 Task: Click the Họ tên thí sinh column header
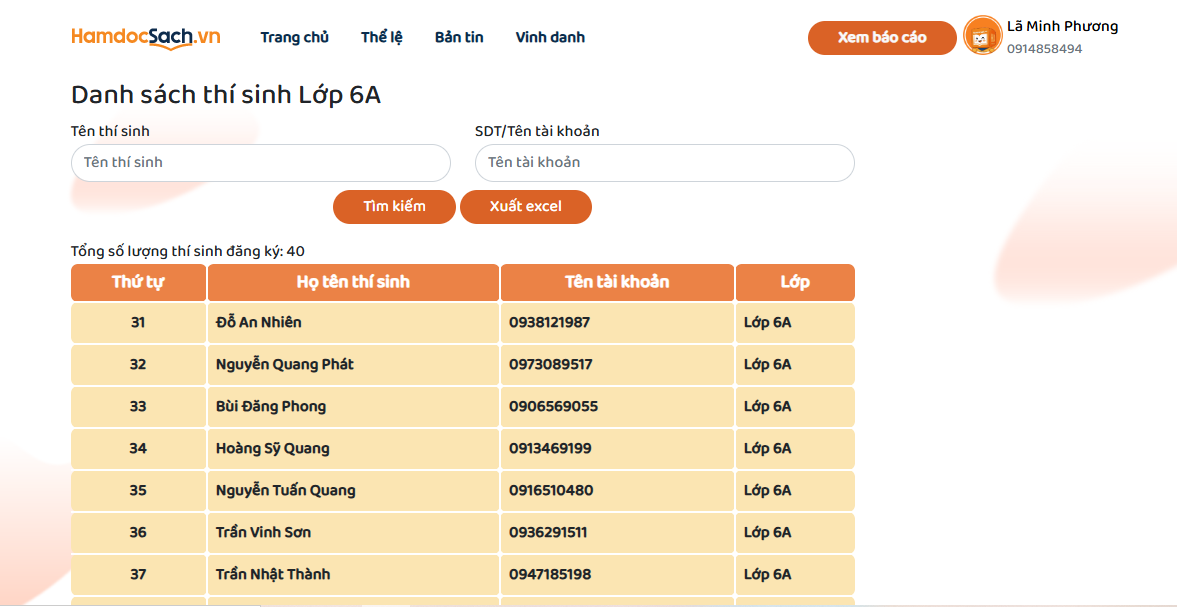pos(353,282)
